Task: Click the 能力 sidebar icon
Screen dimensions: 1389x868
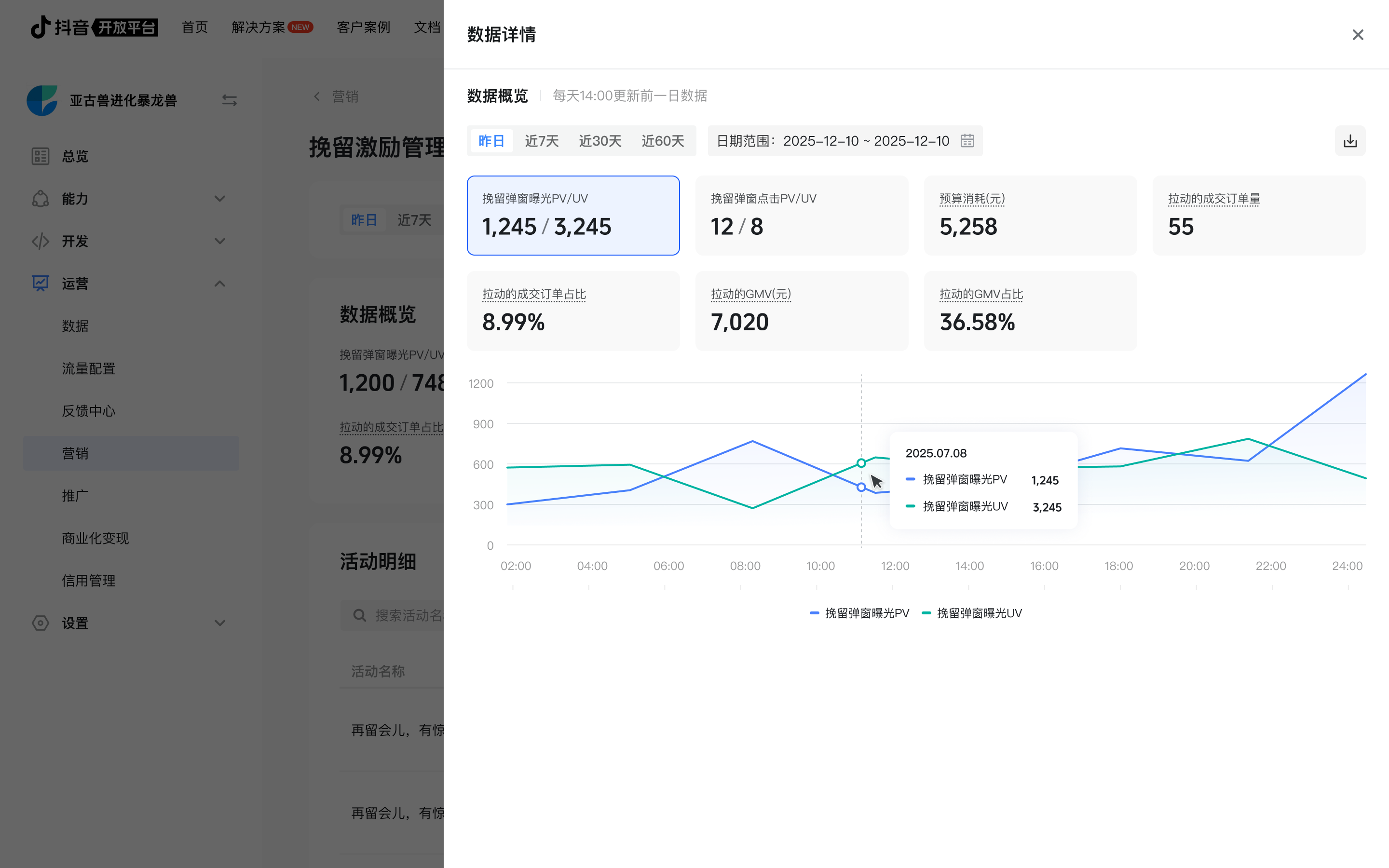Action: pyautogui.click(x=40, y=199)
